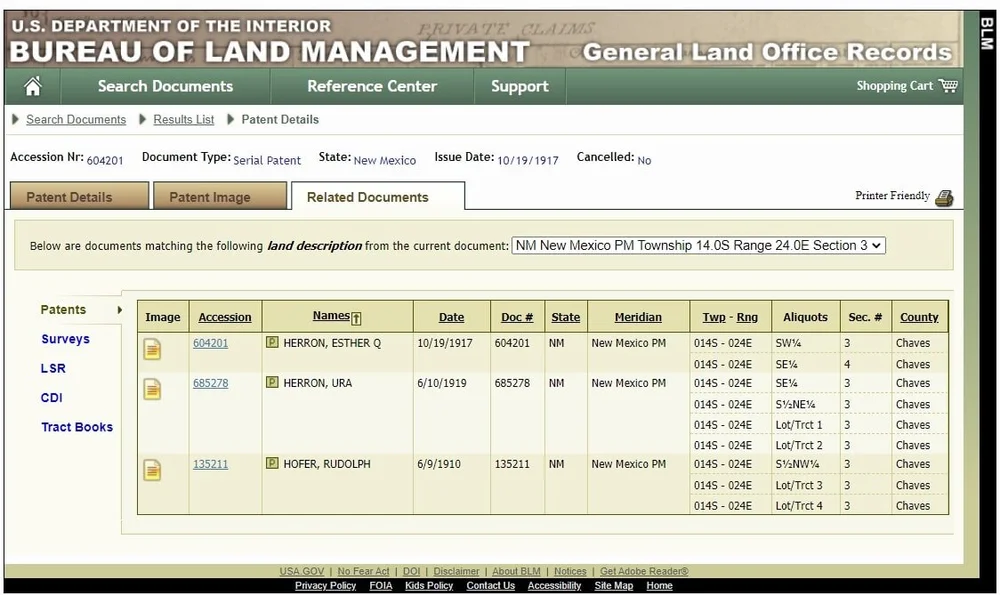
Task: Select the Patents side category
Action: point(63,309)
